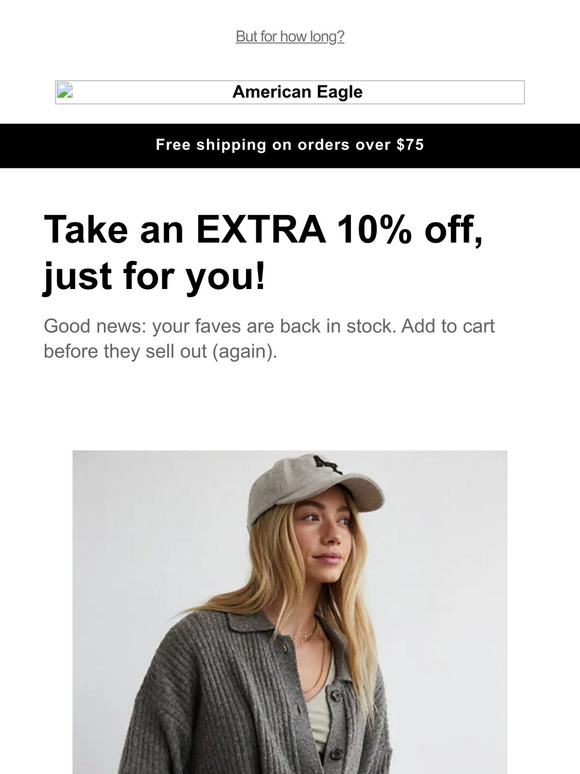Open the "But for how long?" link

click(x=290, y=37)
